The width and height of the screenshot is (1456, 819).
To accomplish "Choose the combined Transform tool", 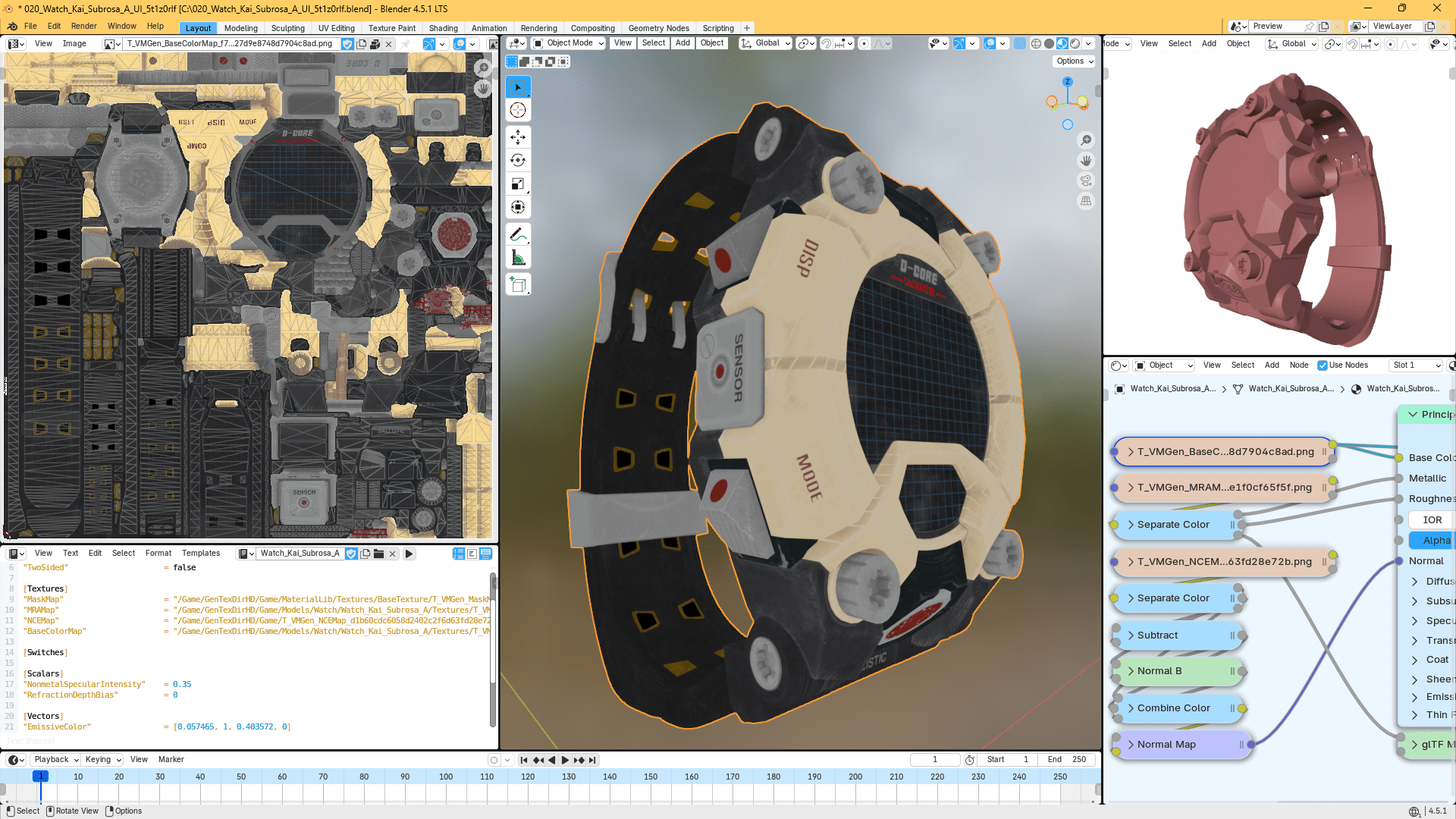I will (518, 208).
